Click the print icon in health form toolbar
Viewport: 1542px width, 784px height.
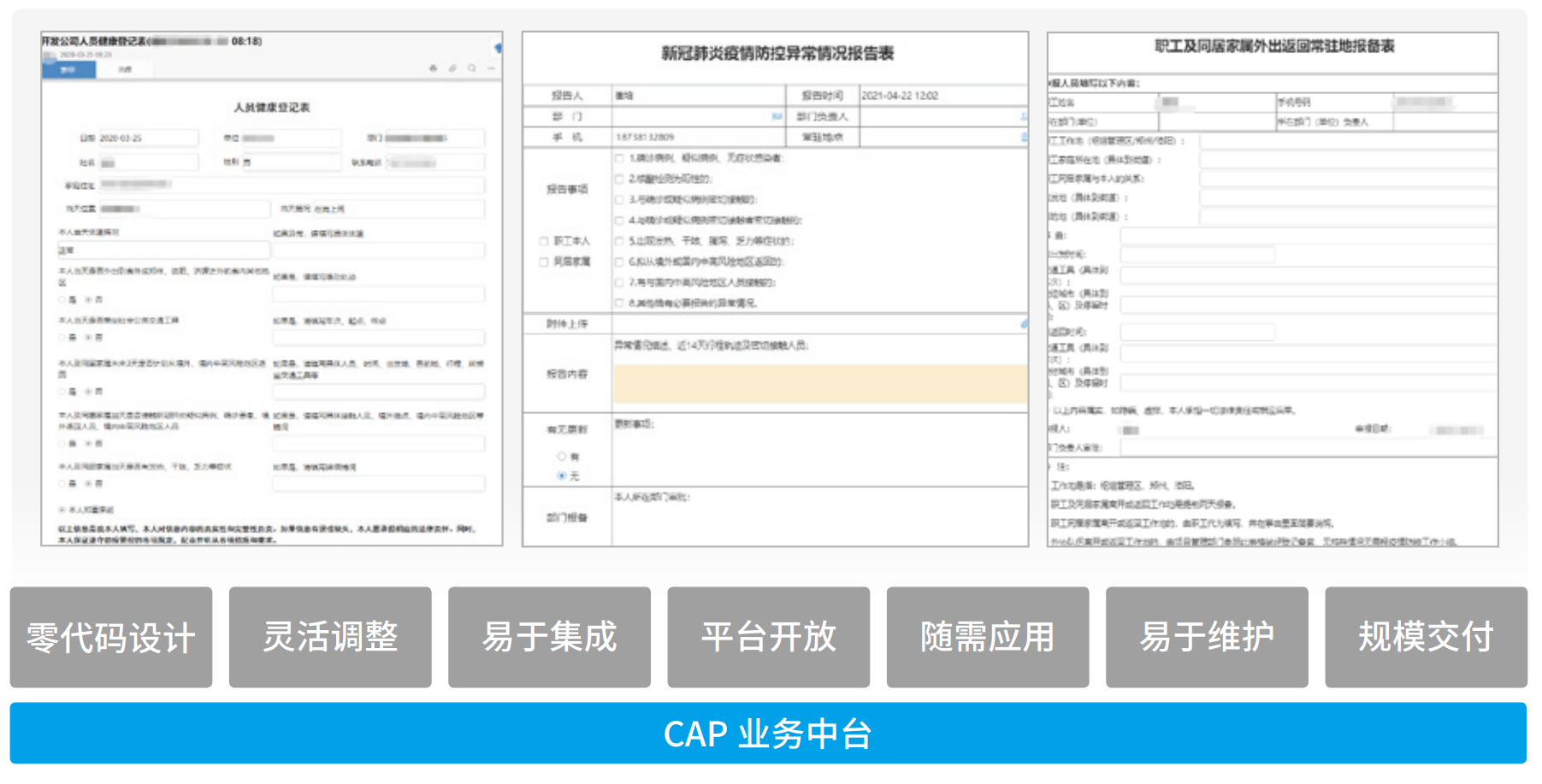(433, 68)
